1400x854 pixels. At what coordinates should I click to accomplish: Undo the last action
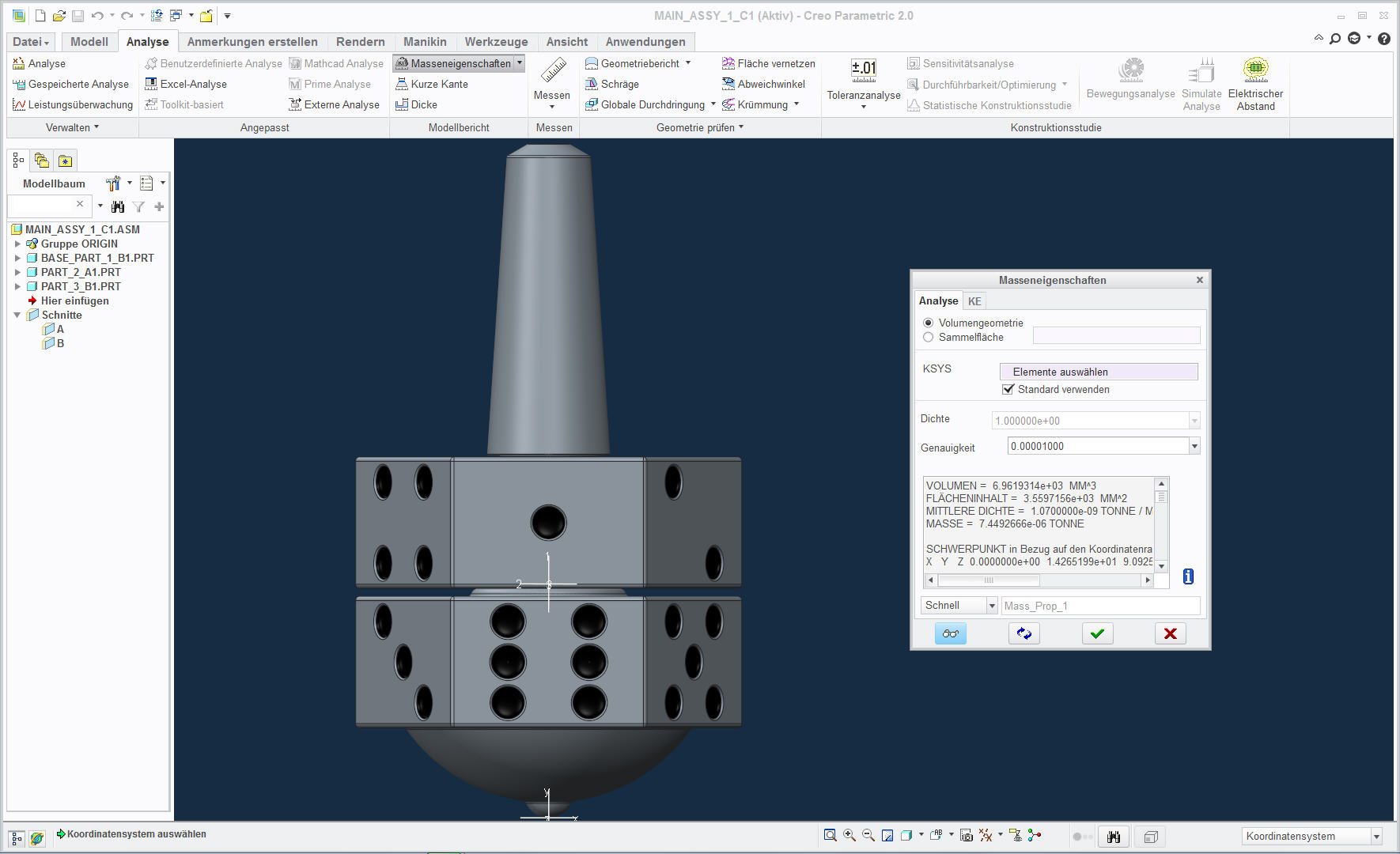coord(97,16)
